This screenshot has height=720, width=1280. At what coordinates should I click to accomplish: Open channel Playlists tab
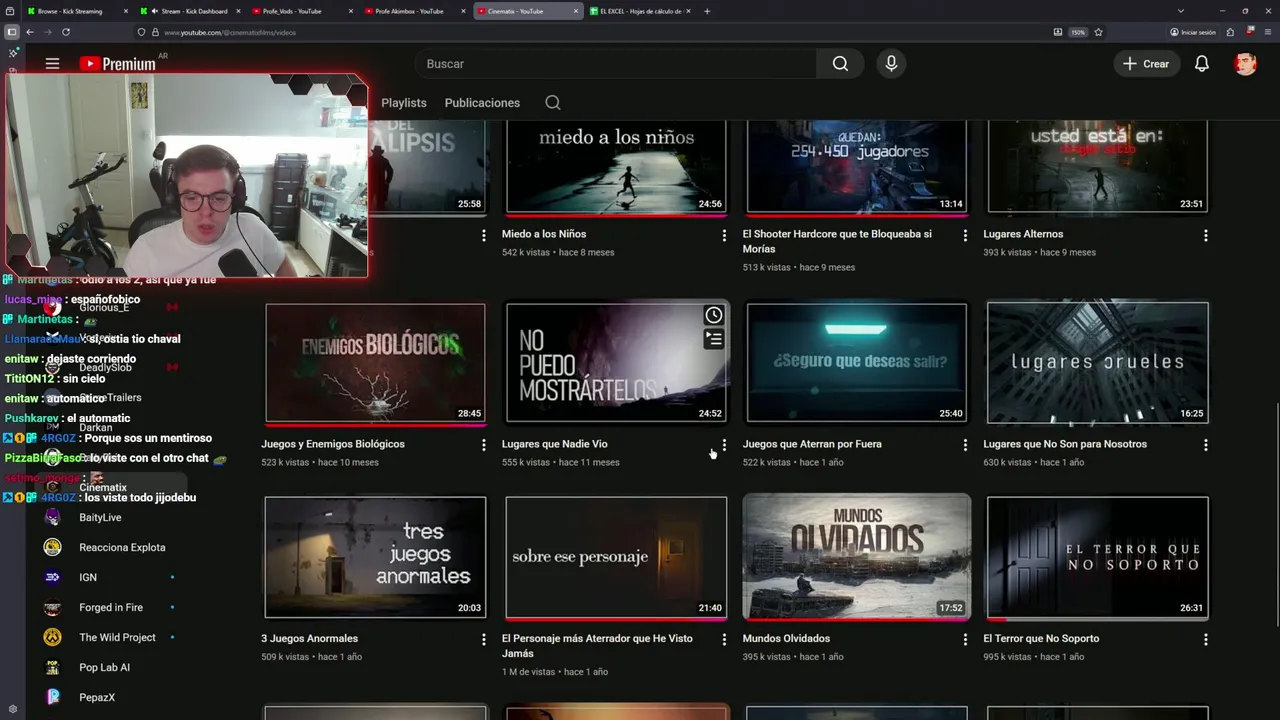404,103
